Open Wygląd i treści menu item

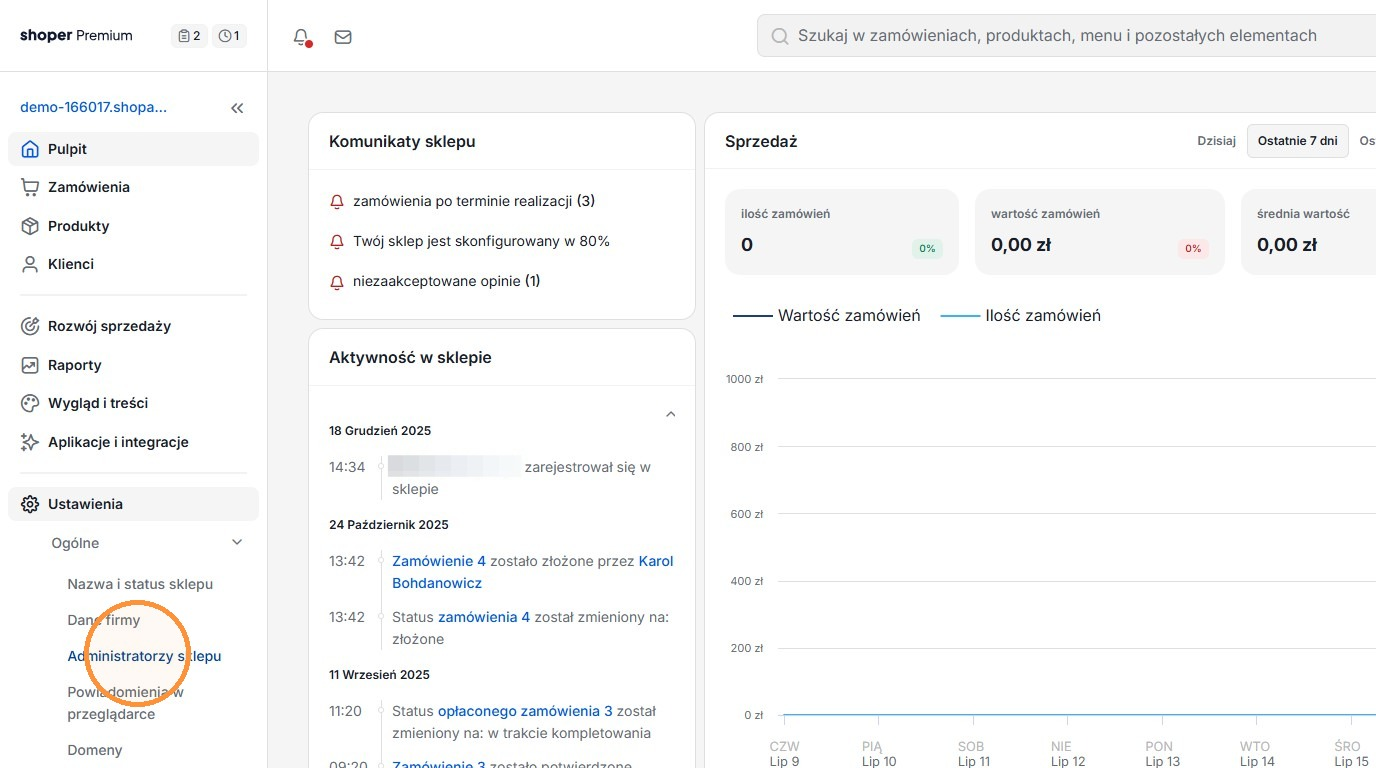(134, 403)
